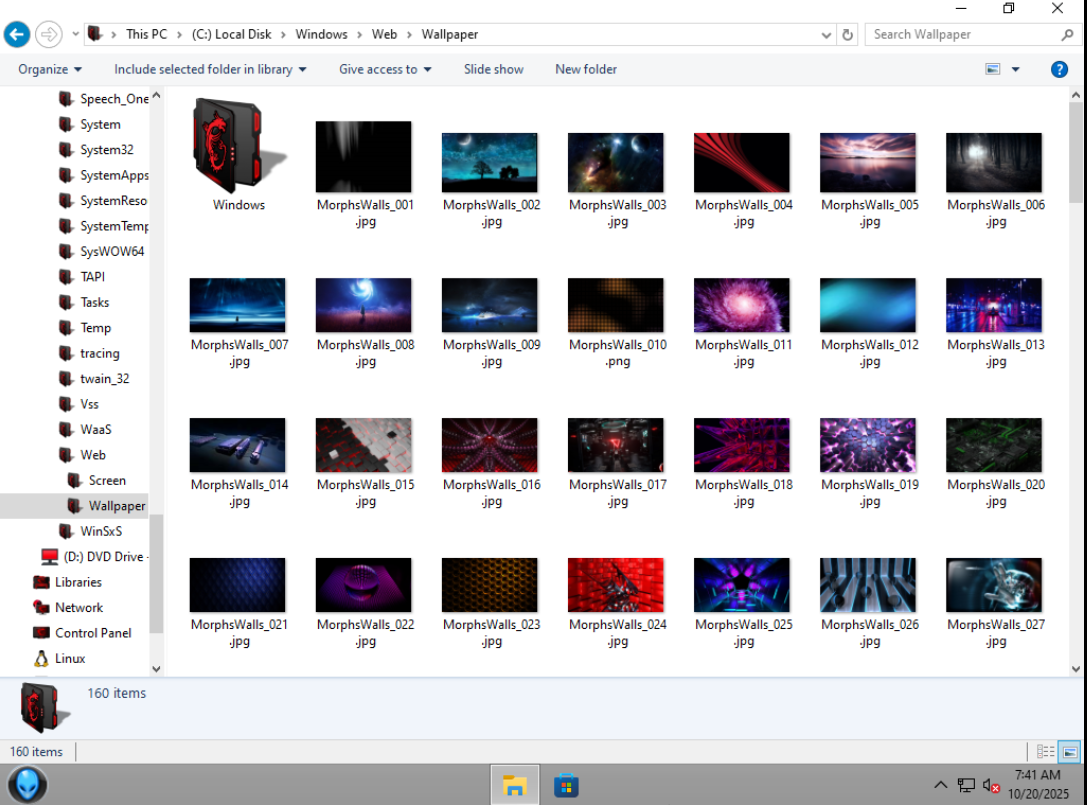Click the Control Panel icon

42,633
